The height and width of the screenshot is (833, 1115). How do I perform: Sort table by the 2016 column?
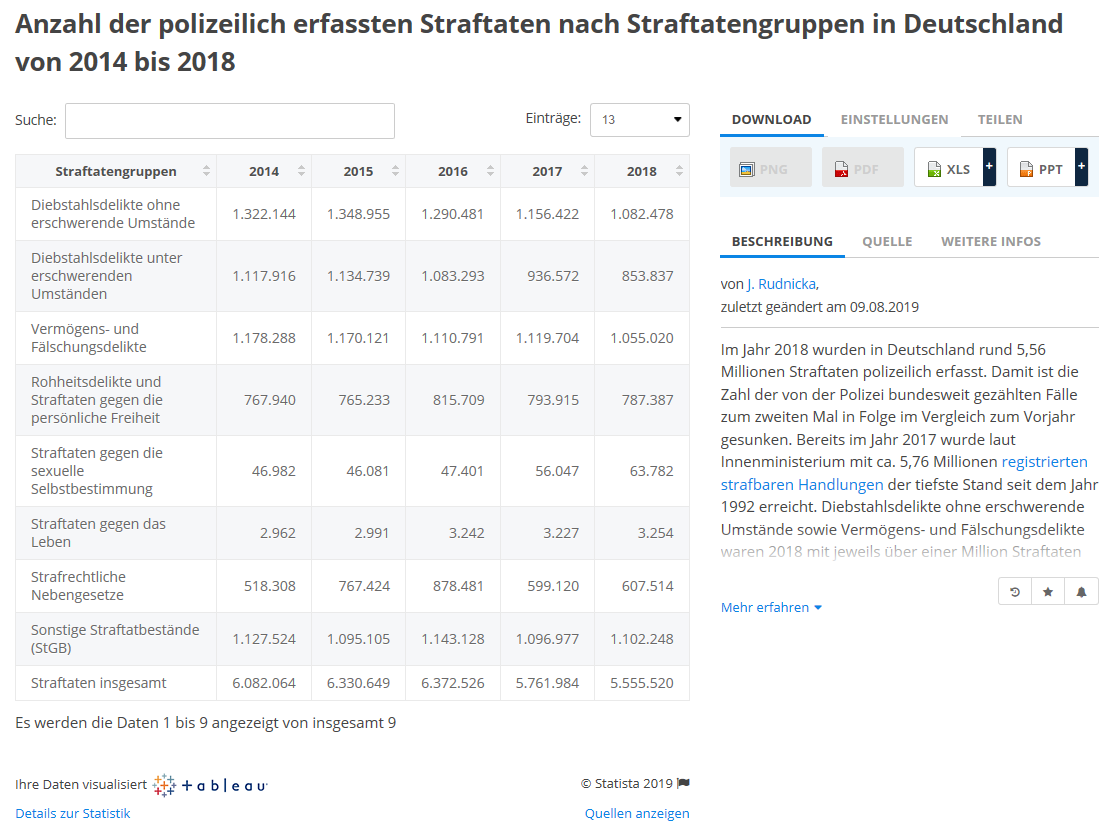[453, 171]
